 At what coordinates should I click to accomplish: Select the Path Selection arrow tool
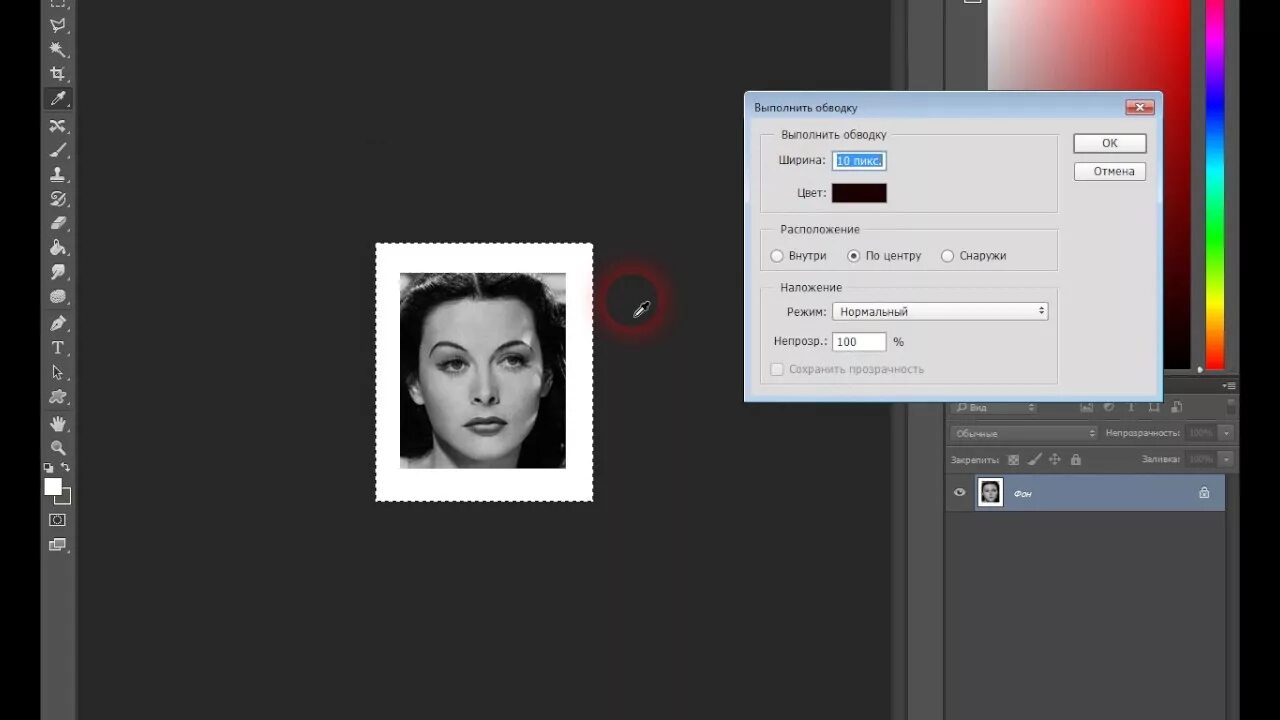(x=58, y=372)
